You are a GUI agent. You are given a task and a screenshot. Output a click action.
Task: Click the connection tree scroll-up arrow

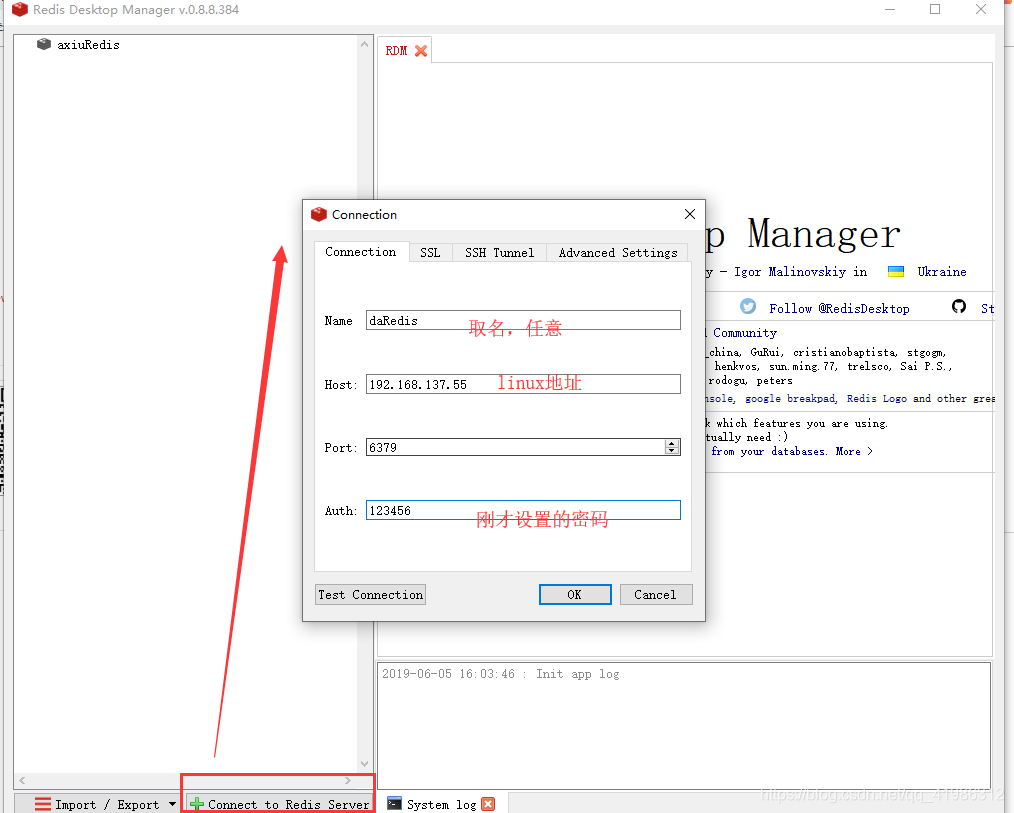[x=364, y=44]
